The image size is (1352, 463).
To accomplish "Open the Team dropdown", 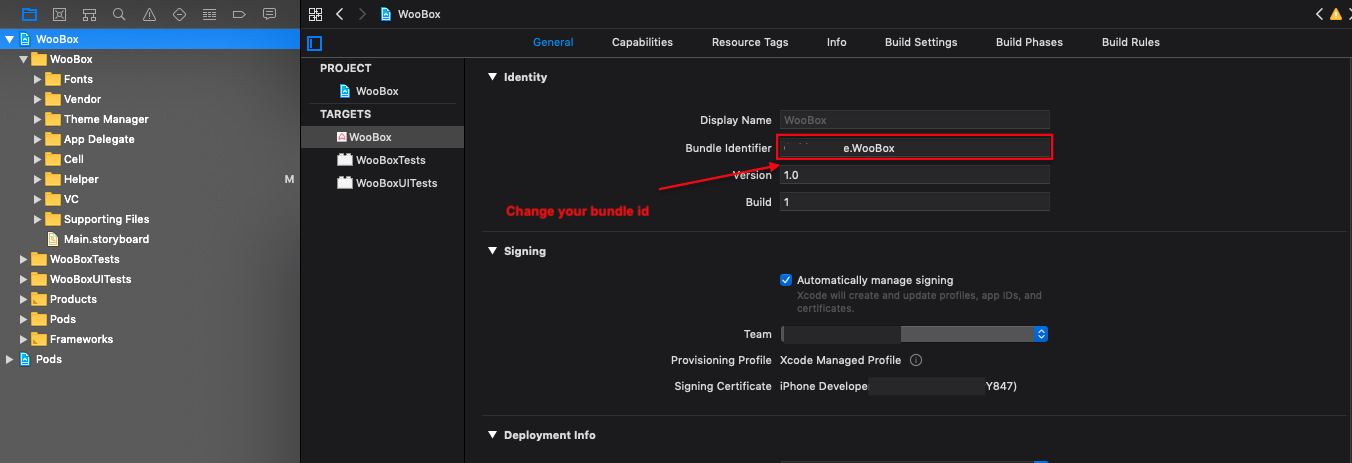I will 914,334.
